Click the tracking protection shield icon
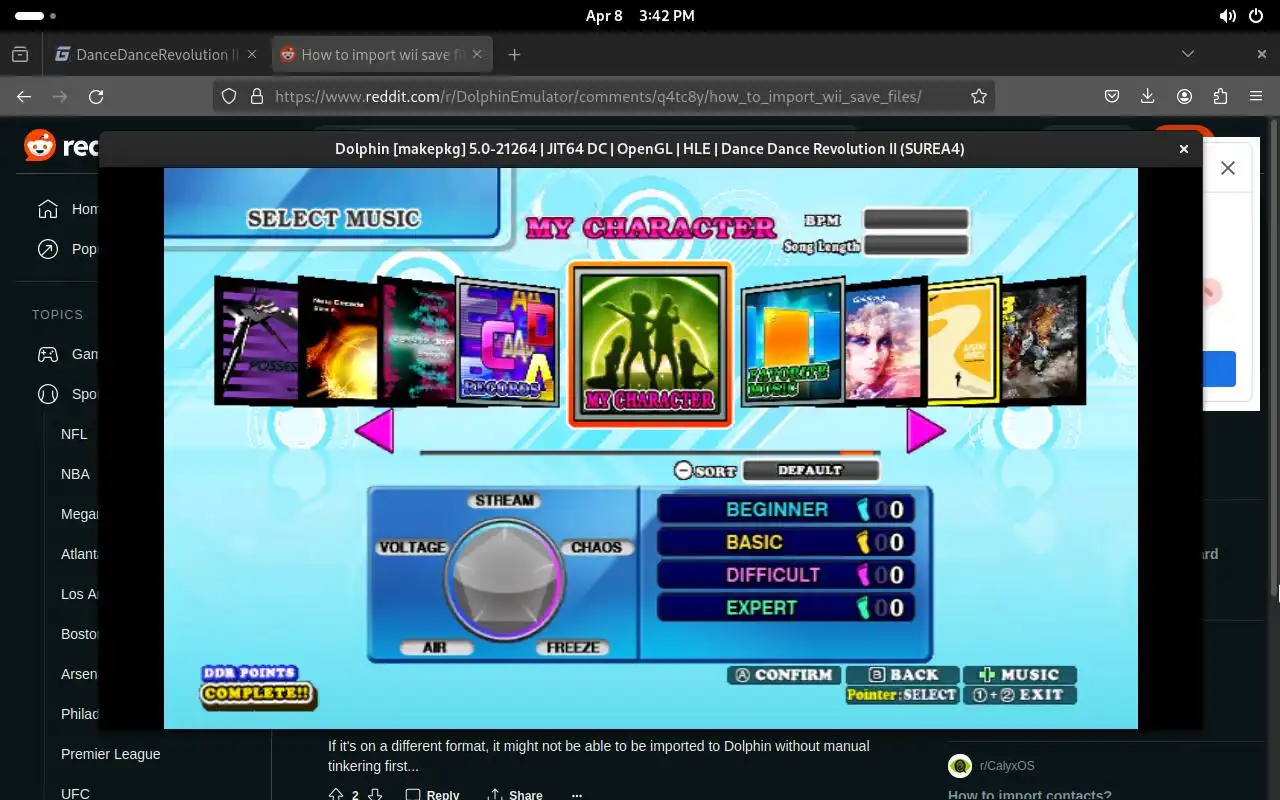The image size is (1280, 800). (x=229, y=96)
